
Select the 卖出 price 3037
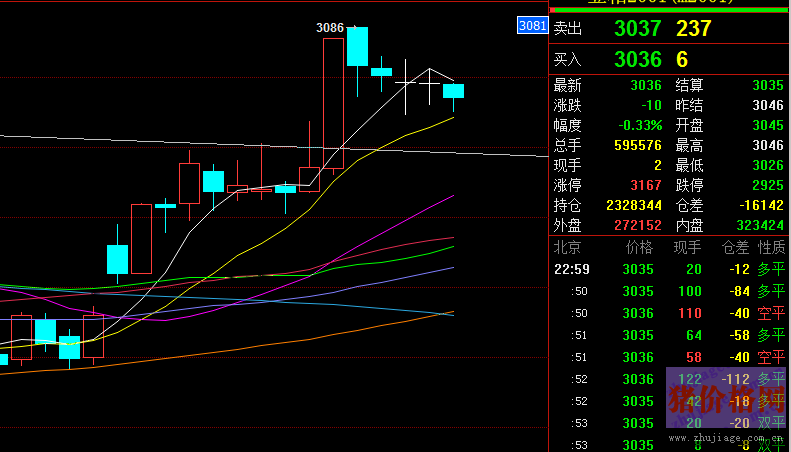pos(637,29)
